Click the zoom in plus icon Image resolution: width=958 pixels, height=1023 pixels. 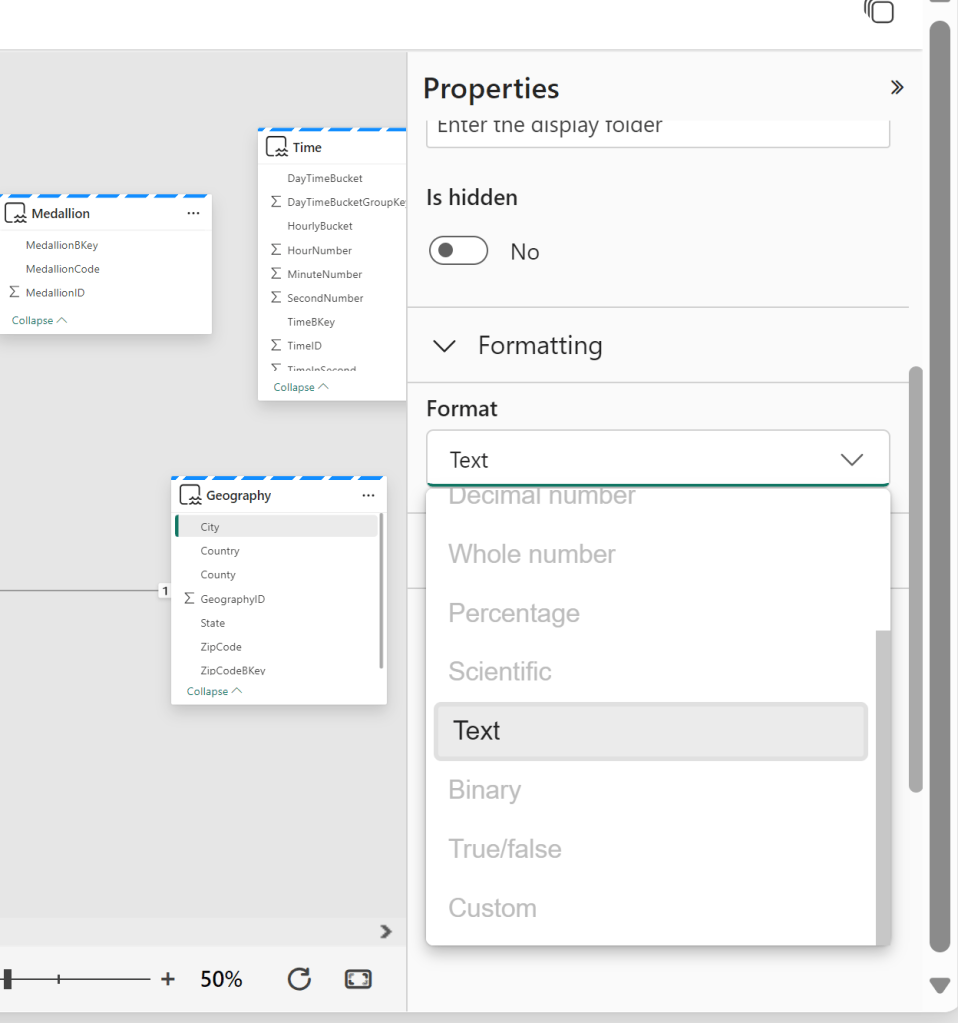(x=168, y=979)
